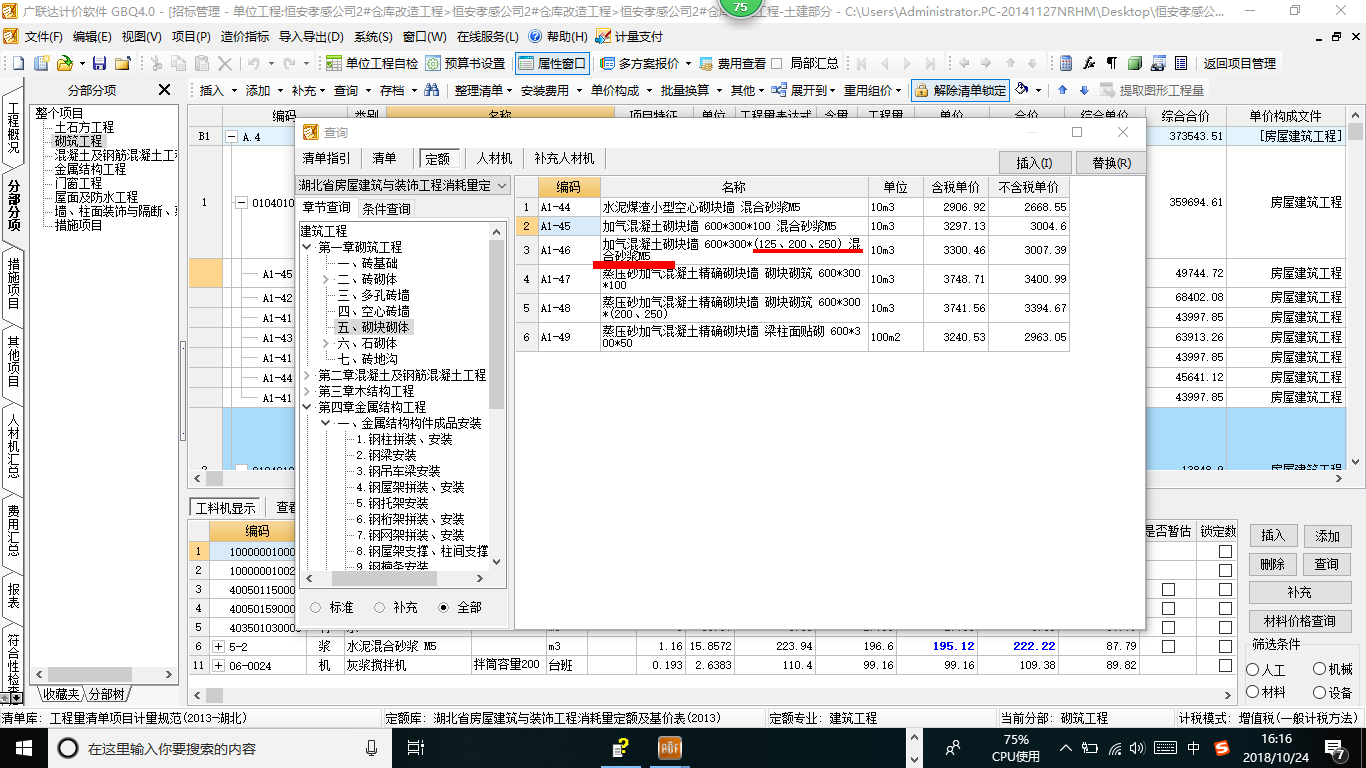The image size is (1366, 768).
Task: Click the fx formula icon
Action: point(1089,63)
